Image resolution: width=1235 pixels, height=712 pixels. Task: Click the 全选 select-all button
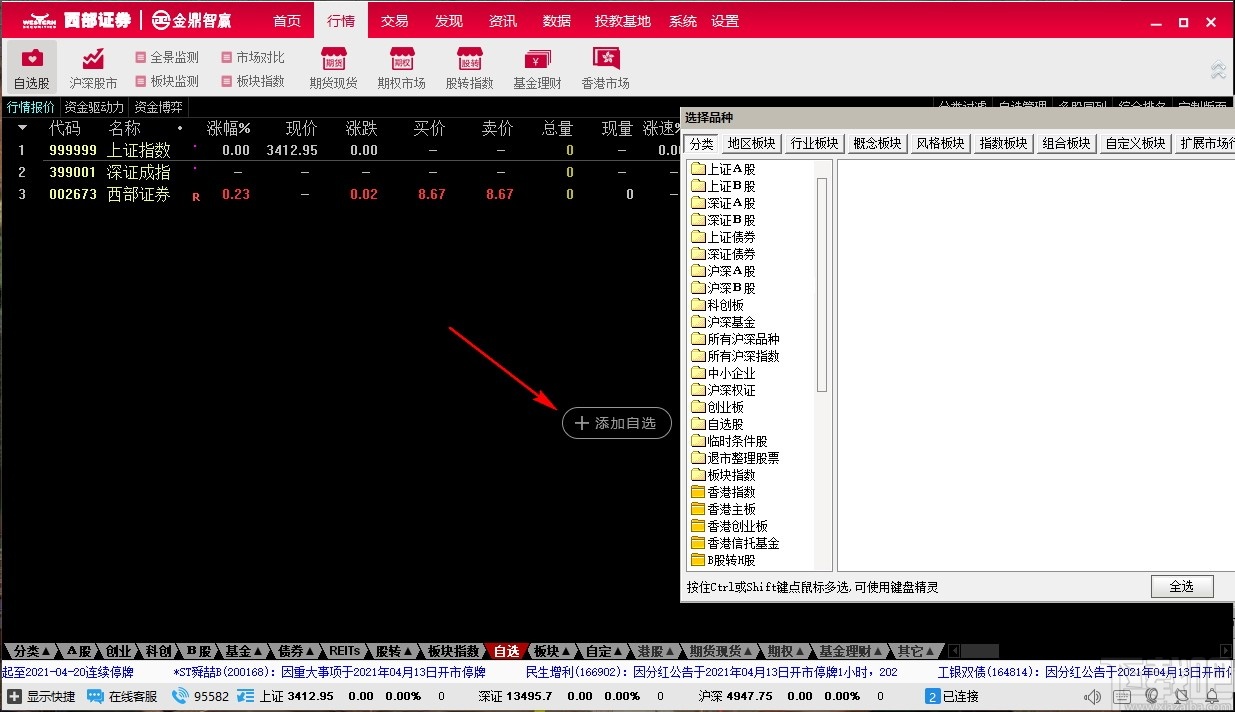1182,586
